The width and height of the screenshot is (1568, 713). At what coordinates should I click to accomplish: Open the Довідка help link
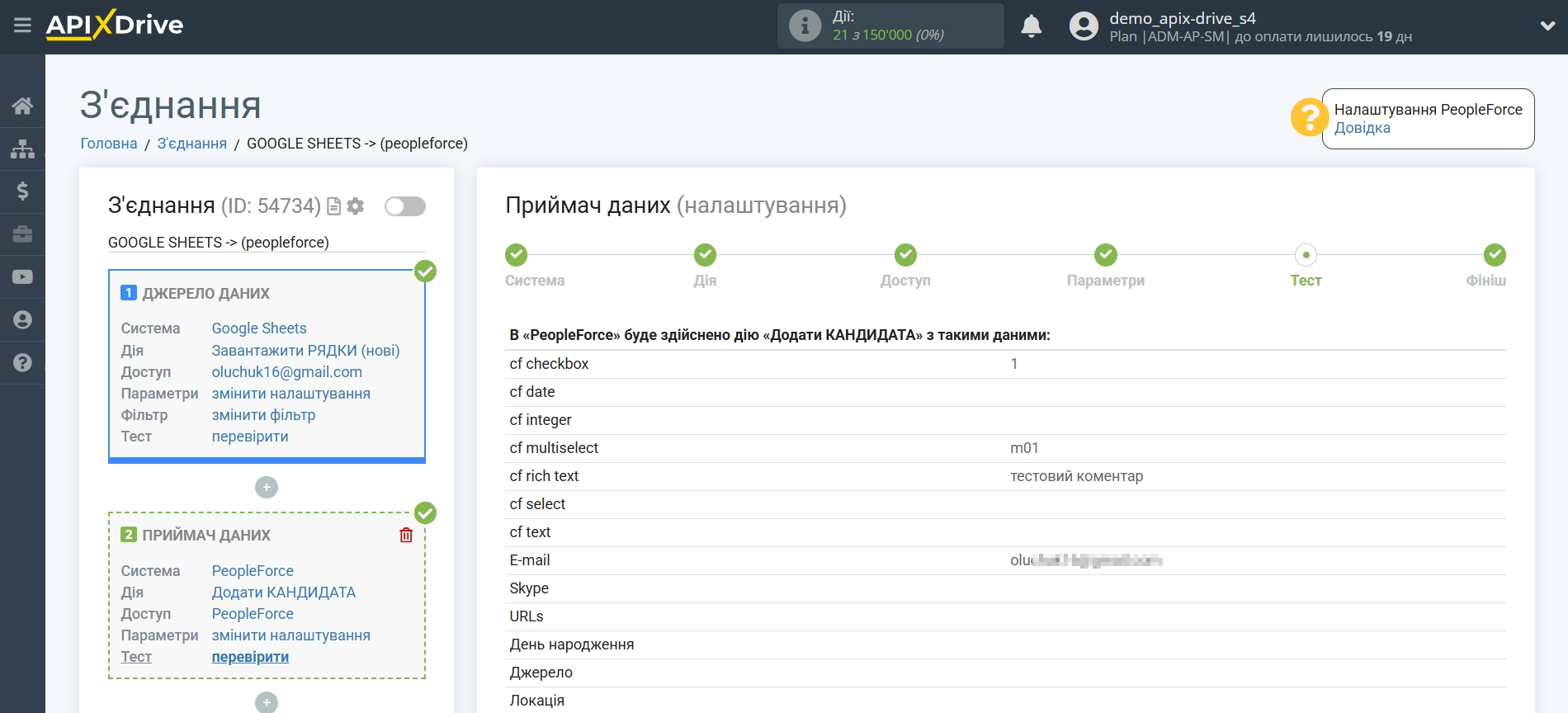(1362, 128)
